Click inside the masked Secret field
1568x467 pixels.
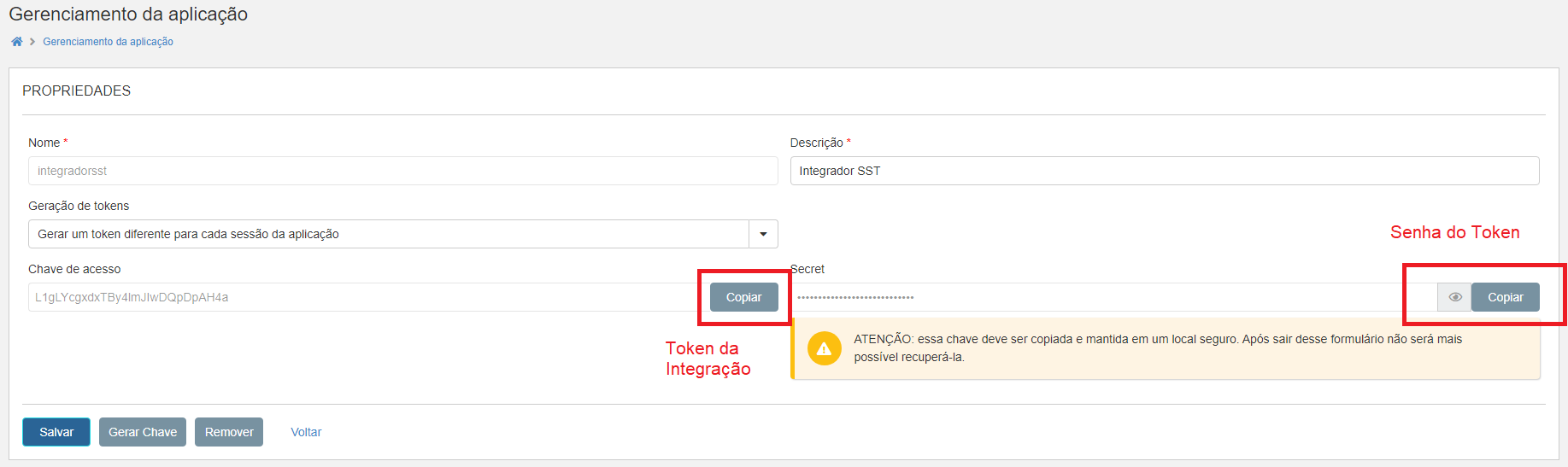[x=1111, y=297]
